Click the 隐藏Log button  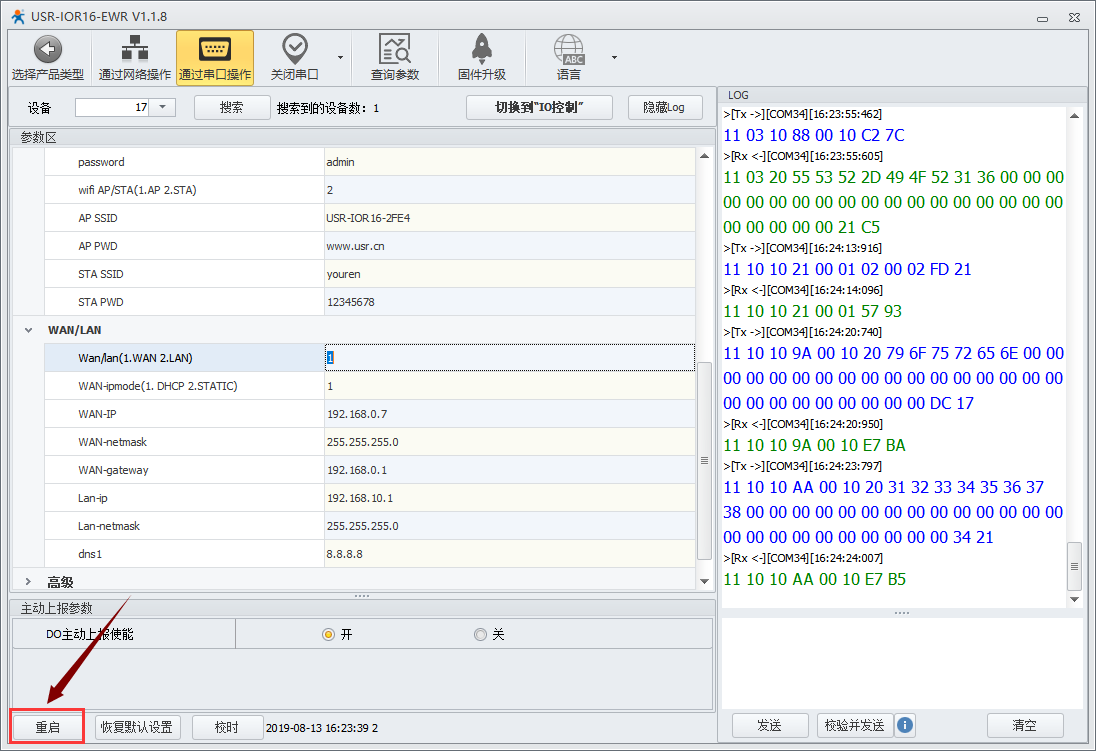[664, 108]
